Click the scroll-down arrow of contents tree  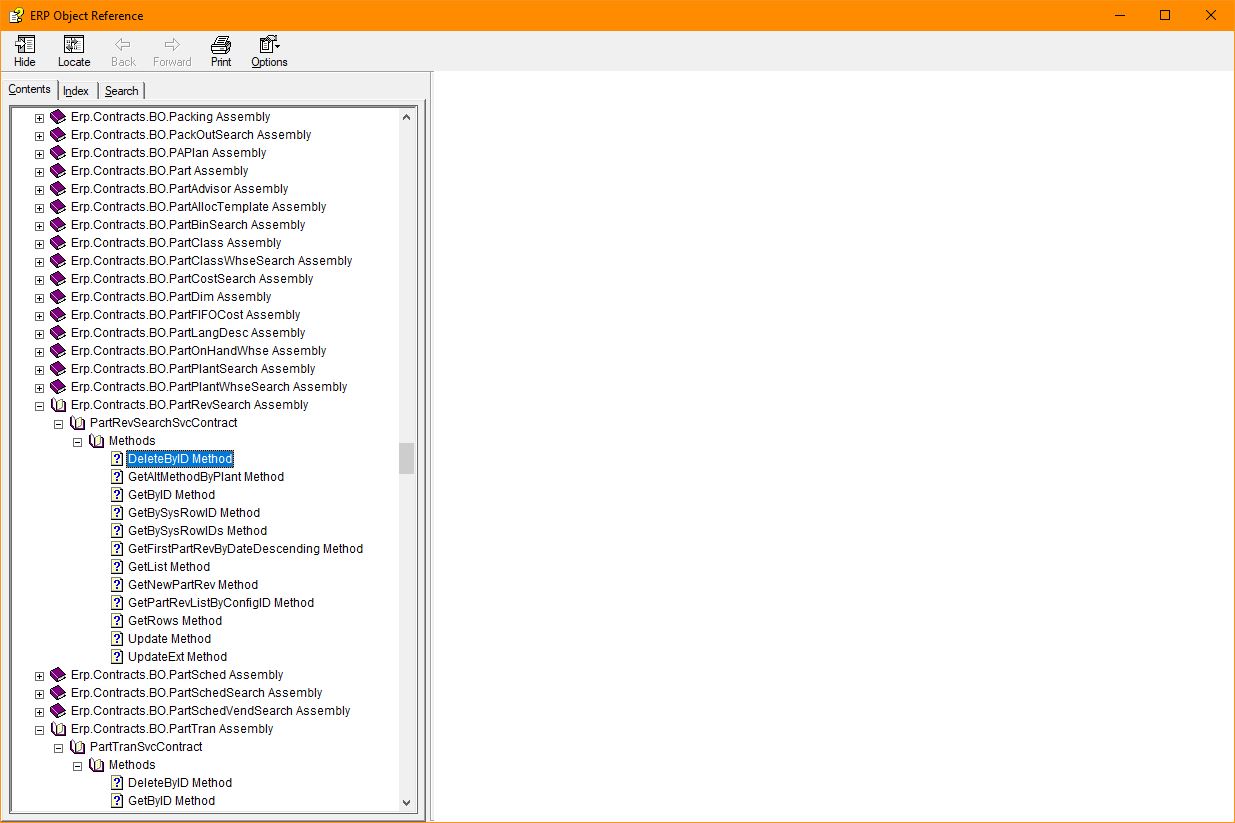(406, 802)
